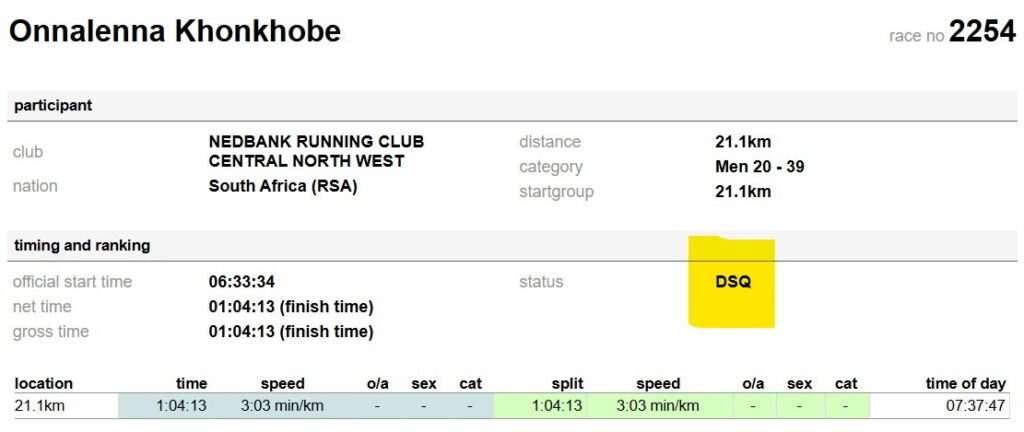Click the South Africa (RSA) nation value
Viewport: 1024px width, 432px height.
(x=283, y=186)
